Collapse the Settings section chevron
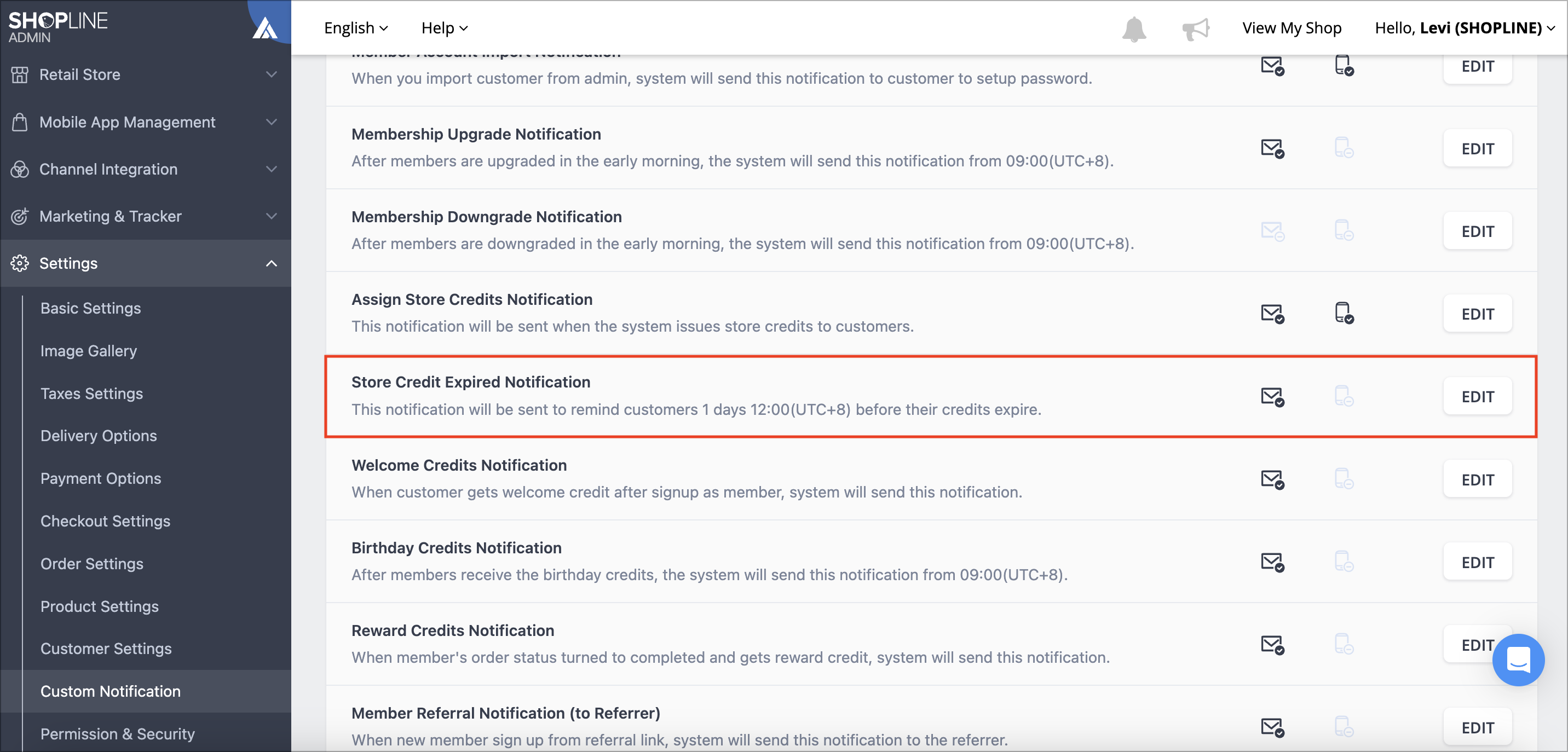 (272, 263)
